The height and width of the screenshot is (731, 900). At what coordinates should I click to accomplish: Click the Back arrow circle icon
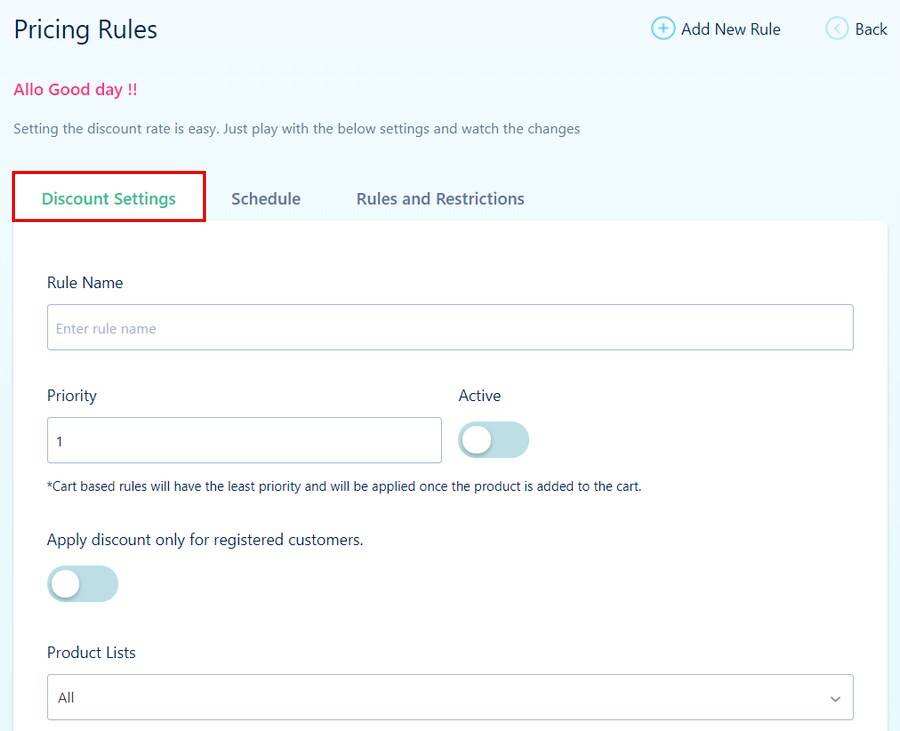coord(837,29)
